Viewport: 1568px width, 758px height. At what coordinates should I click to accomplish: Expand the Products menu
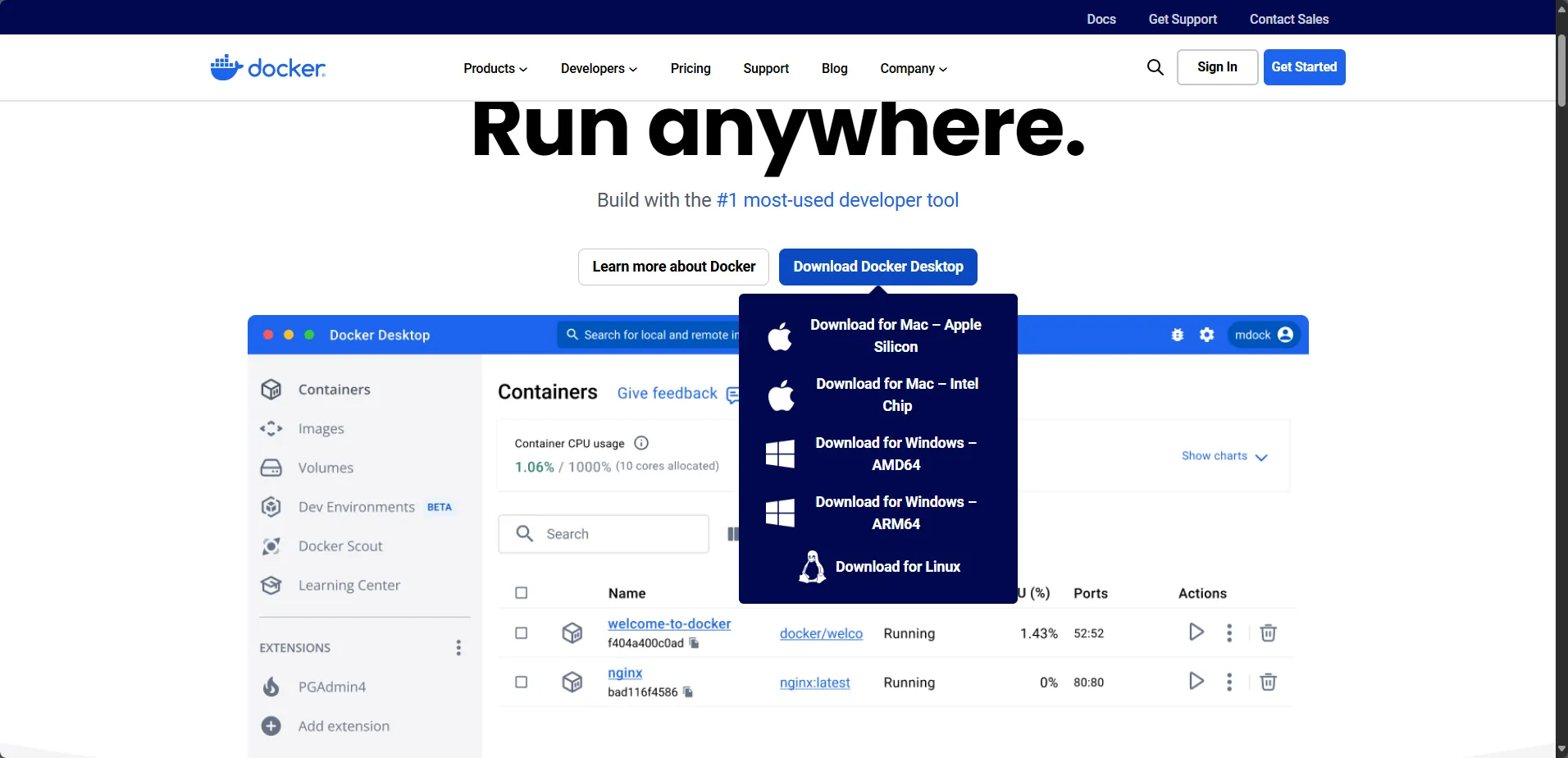click(x=495, y=69)
